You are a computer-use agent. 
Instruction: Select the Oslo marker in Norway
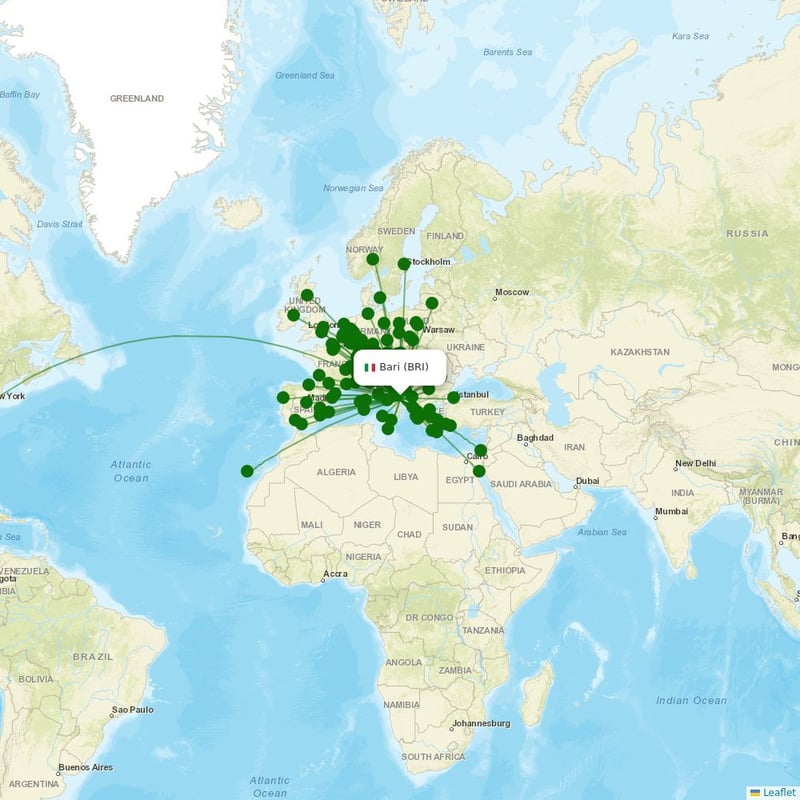pyautogui.click(x=372, y=258)
